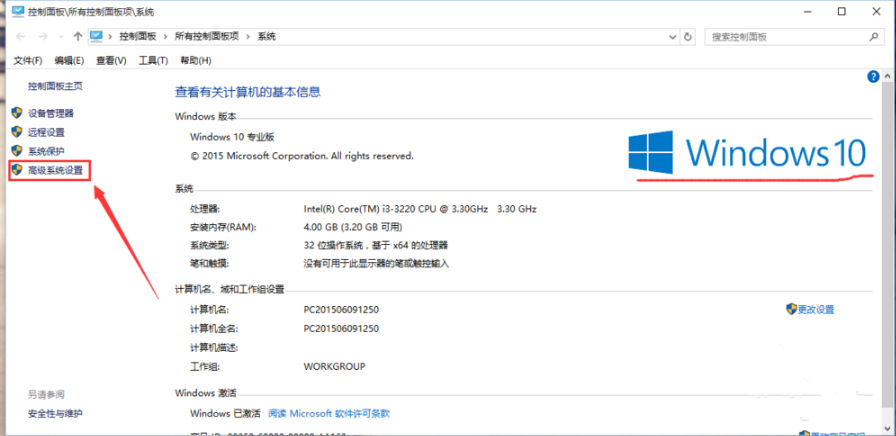Click shield icon beside 设备管理器
Viewport: 896px width, 436px height.
point(17,113)
